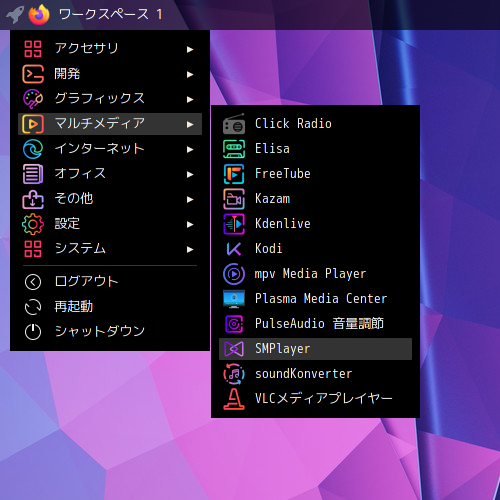Click the システム grid icon

point(33,249)
